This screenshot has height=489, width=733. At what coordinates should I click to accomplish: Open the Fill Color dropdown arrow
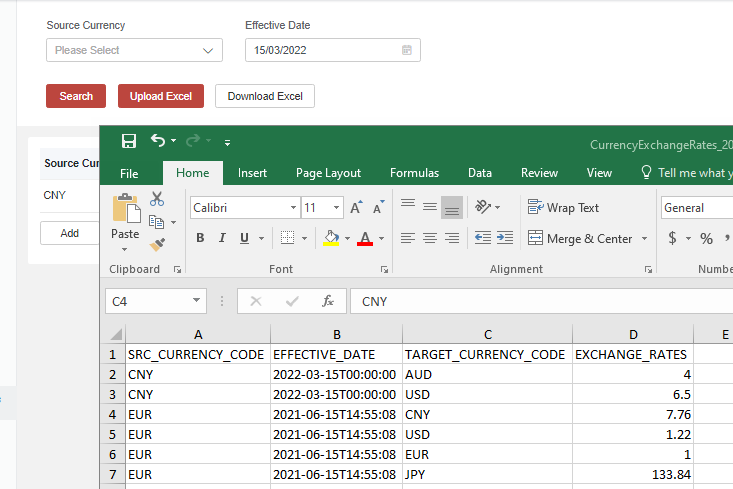[x=347, y=238]
